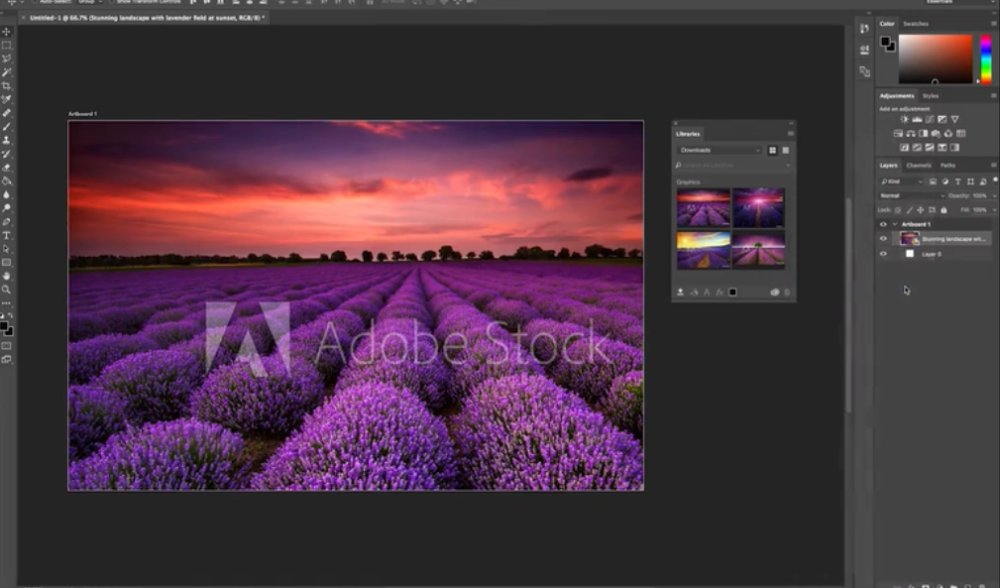Open the Libraries panel menu

pos(790,134)
